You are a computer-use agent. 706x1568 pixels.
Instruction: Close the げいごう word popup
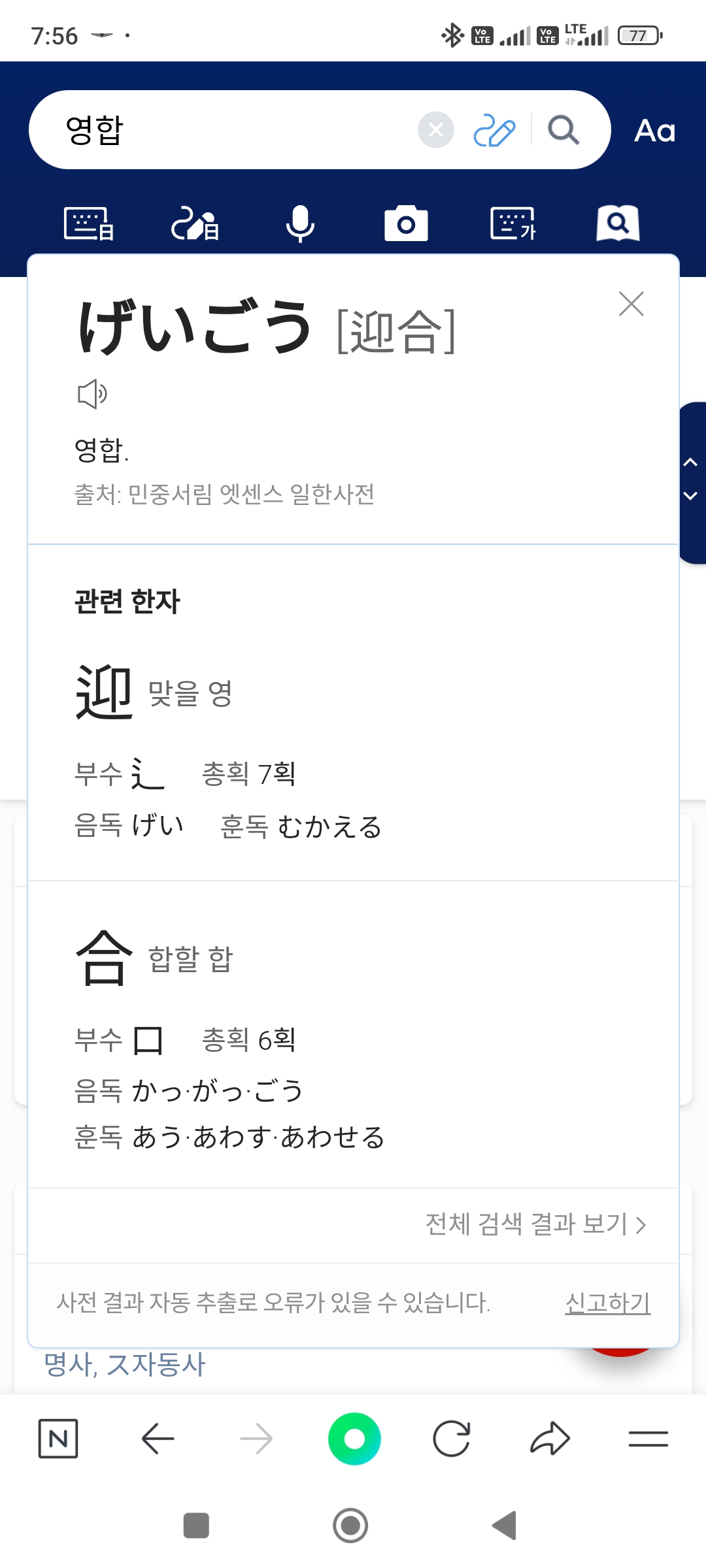pyautogui.click(x=631, y=304)
